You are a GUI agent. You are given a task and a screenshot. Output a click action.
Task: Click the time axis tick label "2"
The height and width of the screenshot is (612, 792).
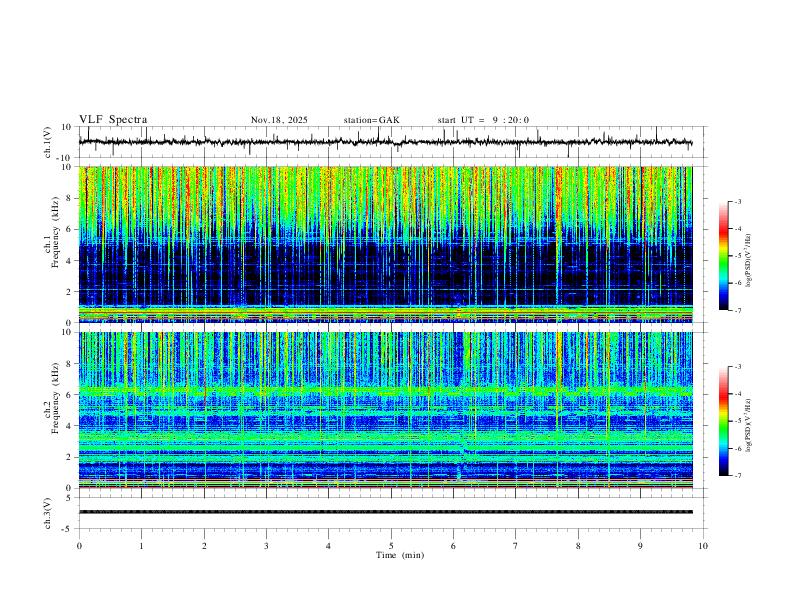[x=204, y=546]
